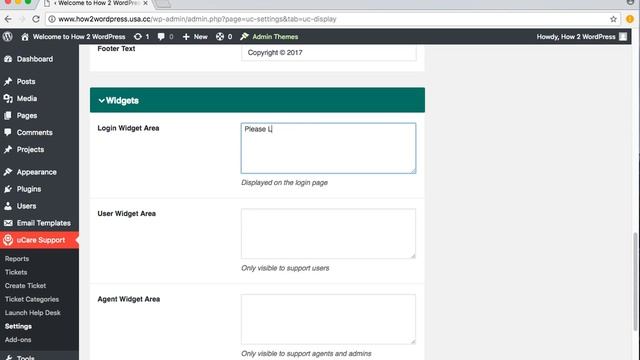Open the Projects menu label
The image size is (640, 360).
coord(31,149)
